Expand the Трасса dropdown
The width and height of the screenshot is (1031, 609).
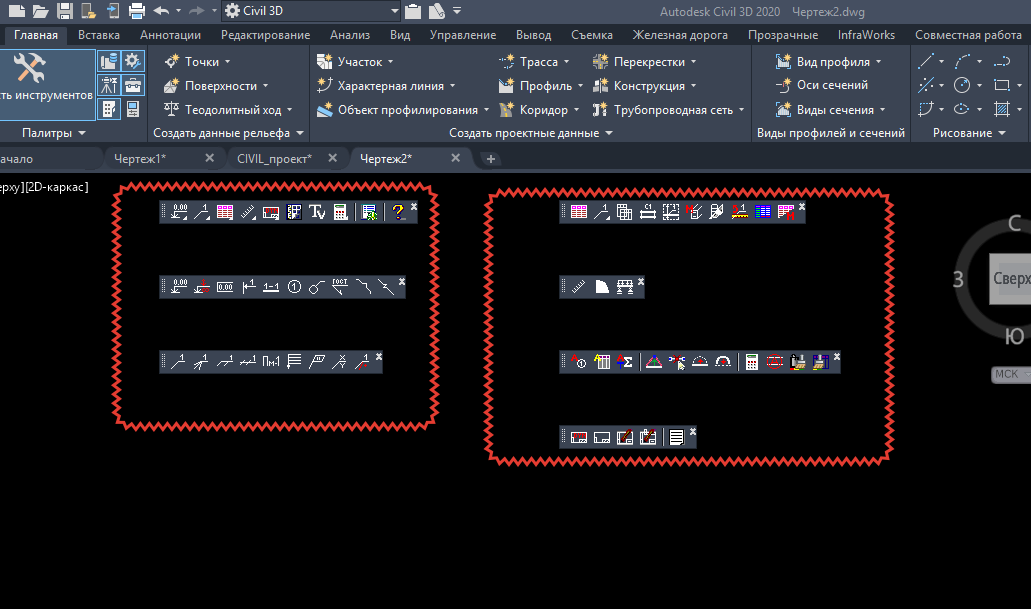566,62
